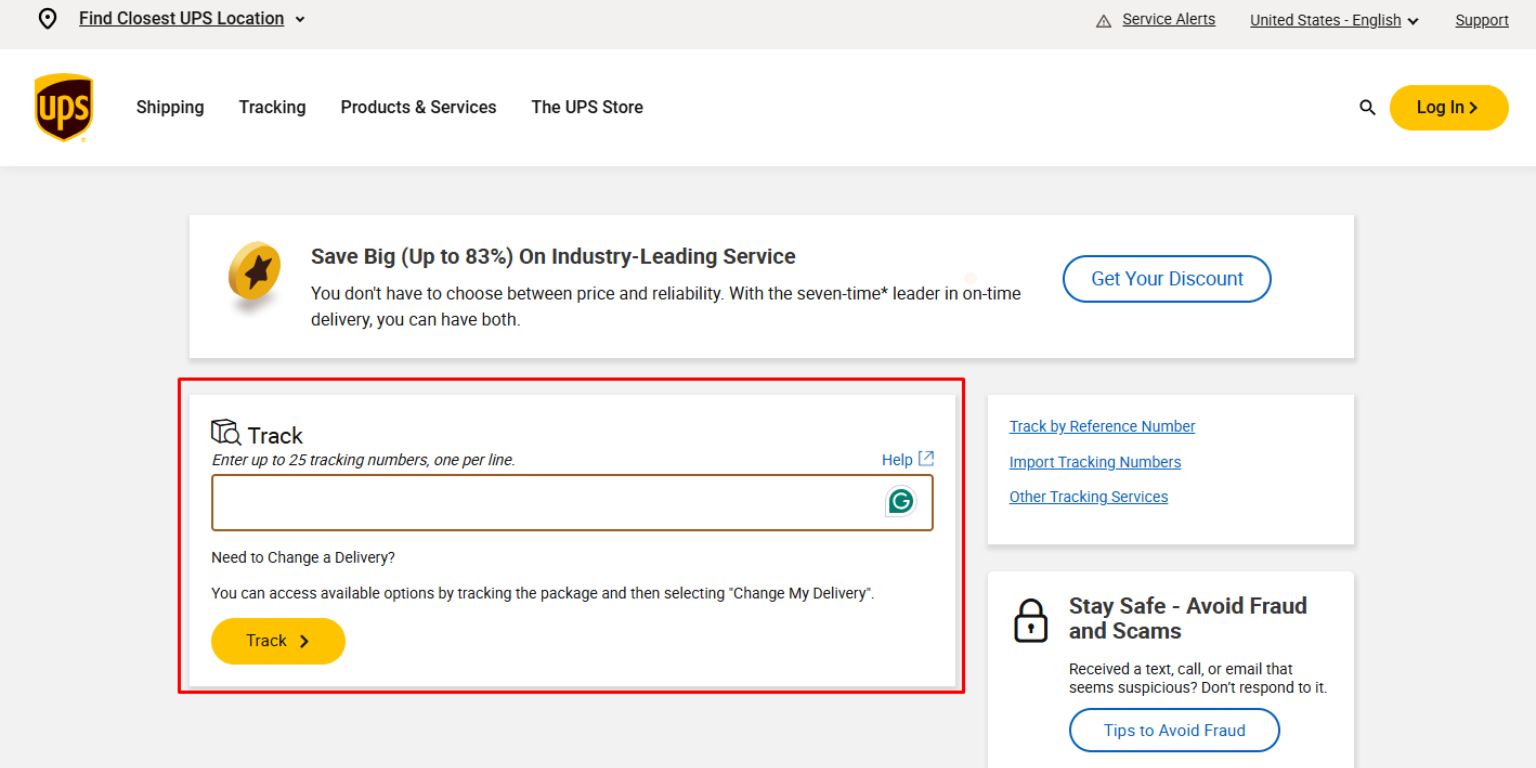Click the Need to Change a Delivery text

(303, 557)
